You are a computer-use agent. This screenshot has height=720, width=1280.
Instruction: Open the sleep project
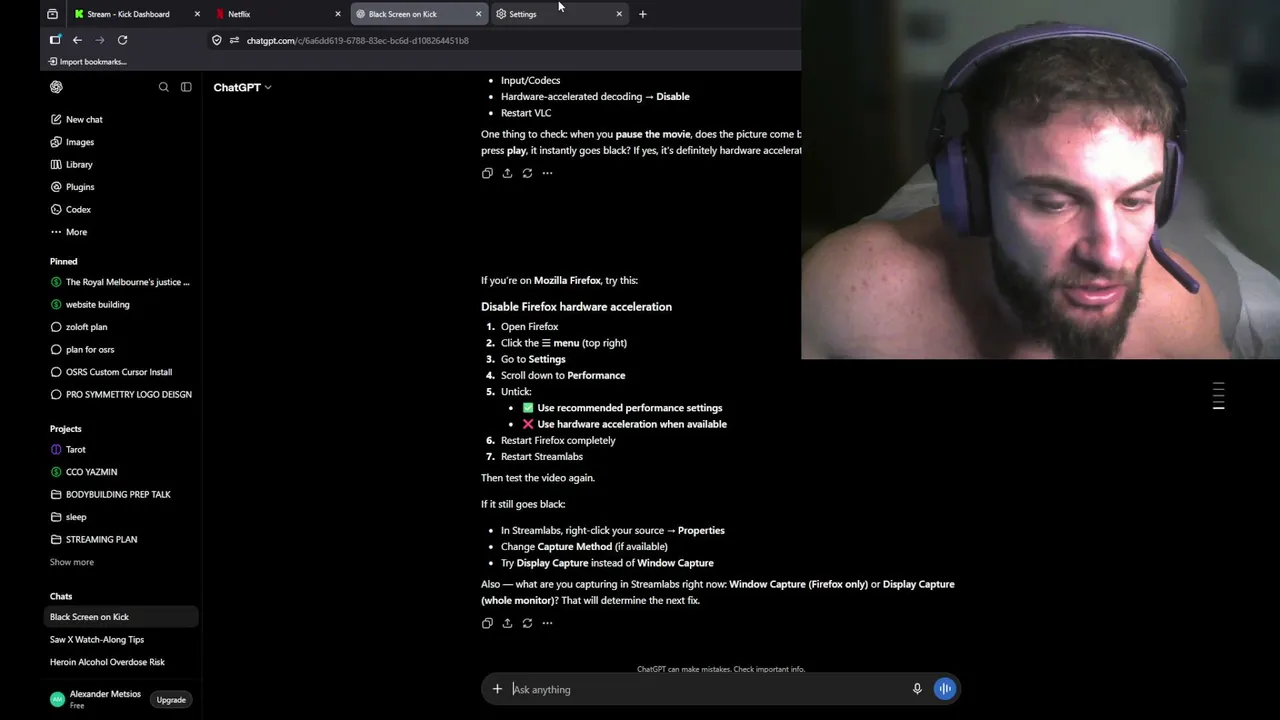click(122, 517)
